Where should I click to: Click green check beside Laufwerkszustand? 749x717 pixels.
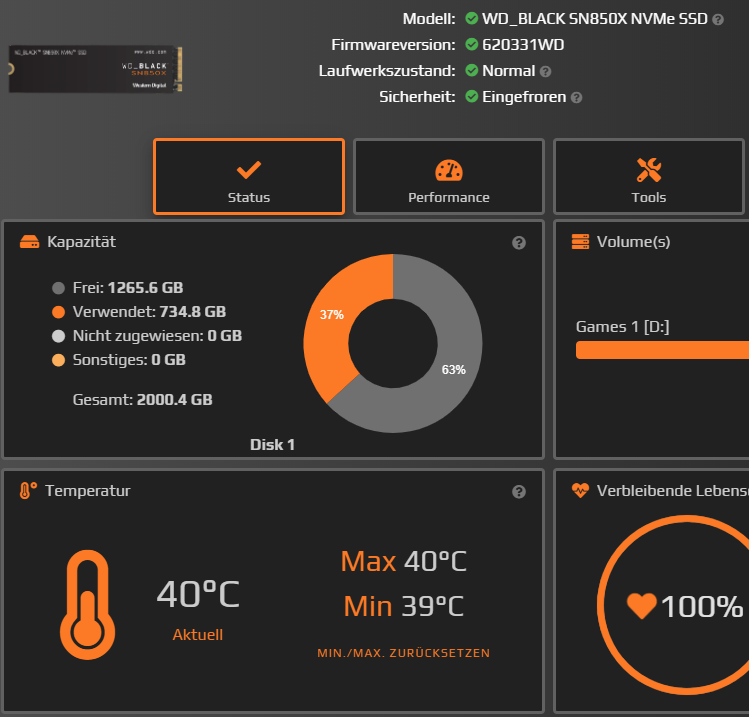[471, 70]
